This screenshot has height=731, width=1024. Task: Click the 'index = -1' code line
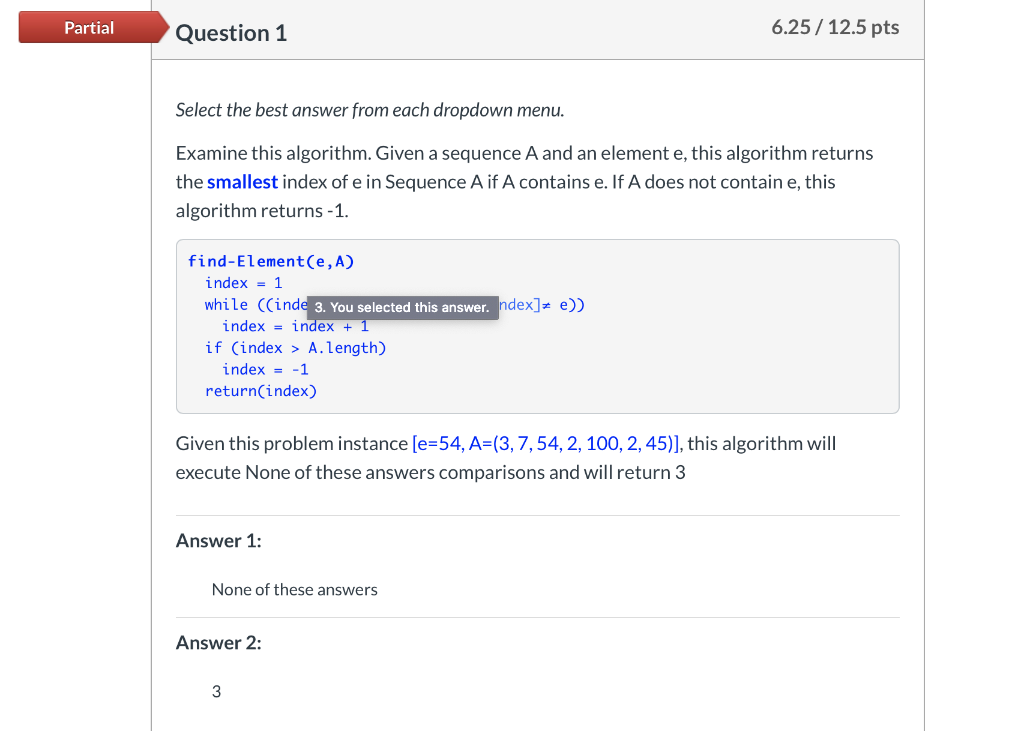[265, 370]
